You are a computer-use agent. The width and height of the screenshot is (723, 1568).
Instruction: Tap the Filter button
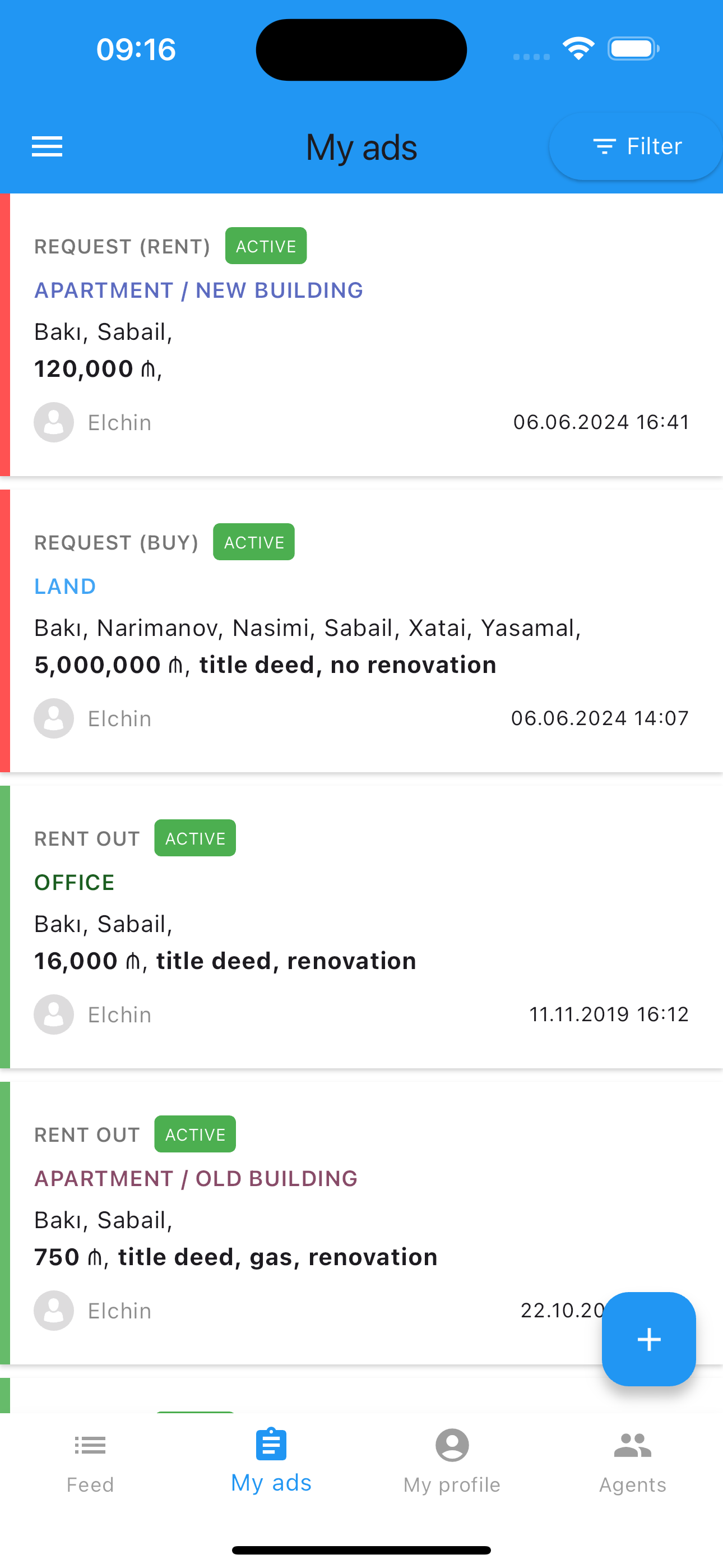click(636, 147)
